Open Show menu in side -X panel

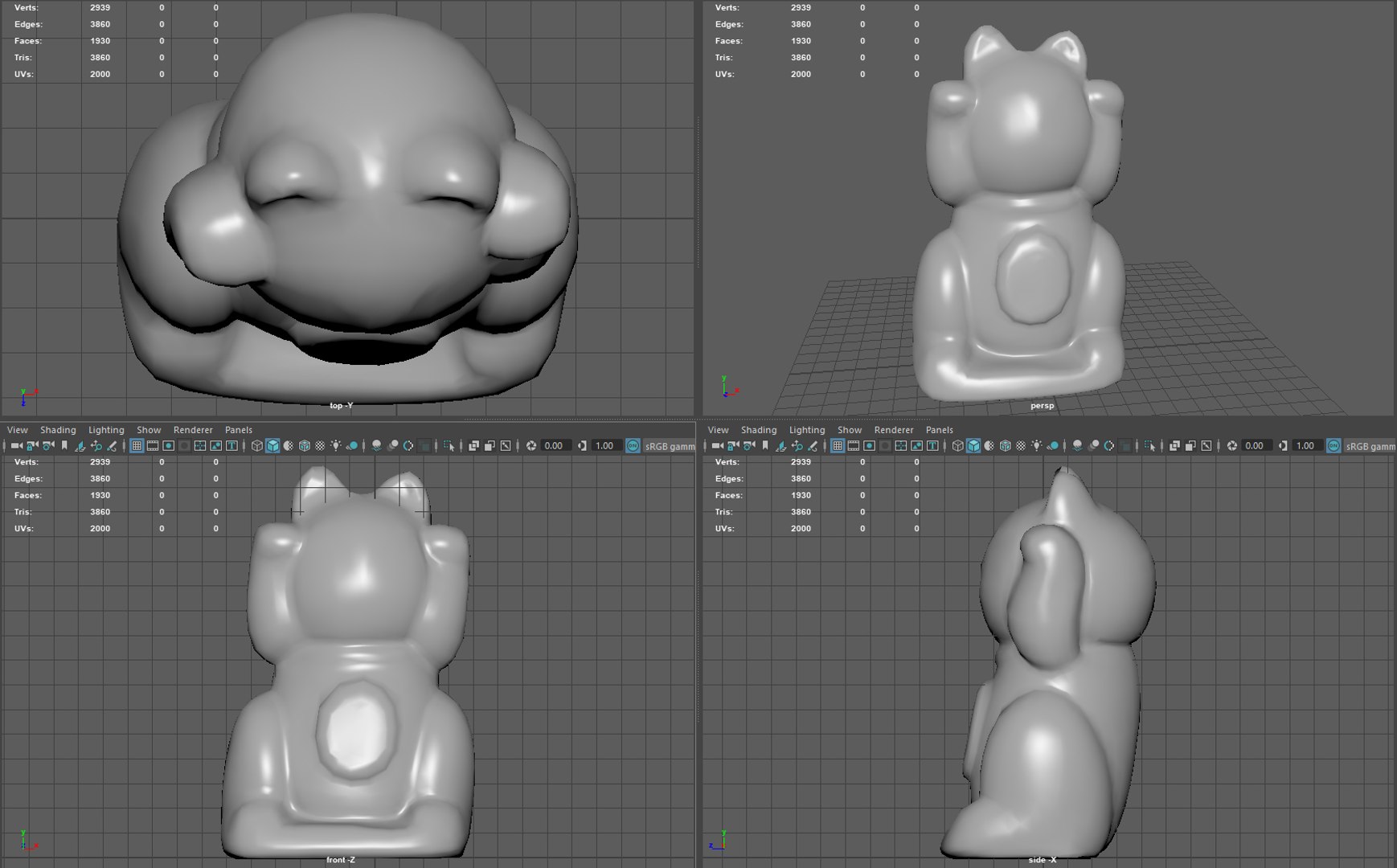click(x=850, y=430)
